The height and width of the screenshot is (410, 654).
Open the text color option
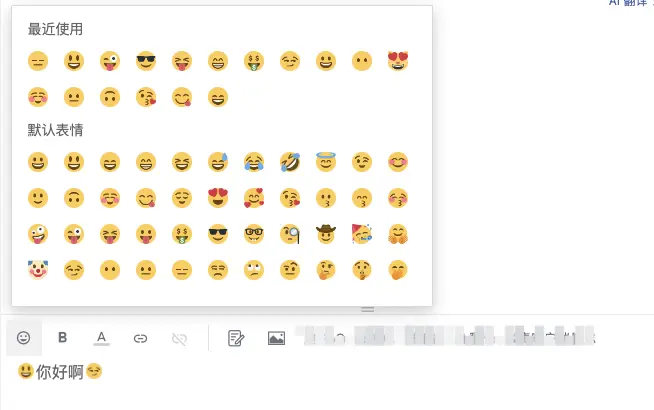click(x=101, y=338)
